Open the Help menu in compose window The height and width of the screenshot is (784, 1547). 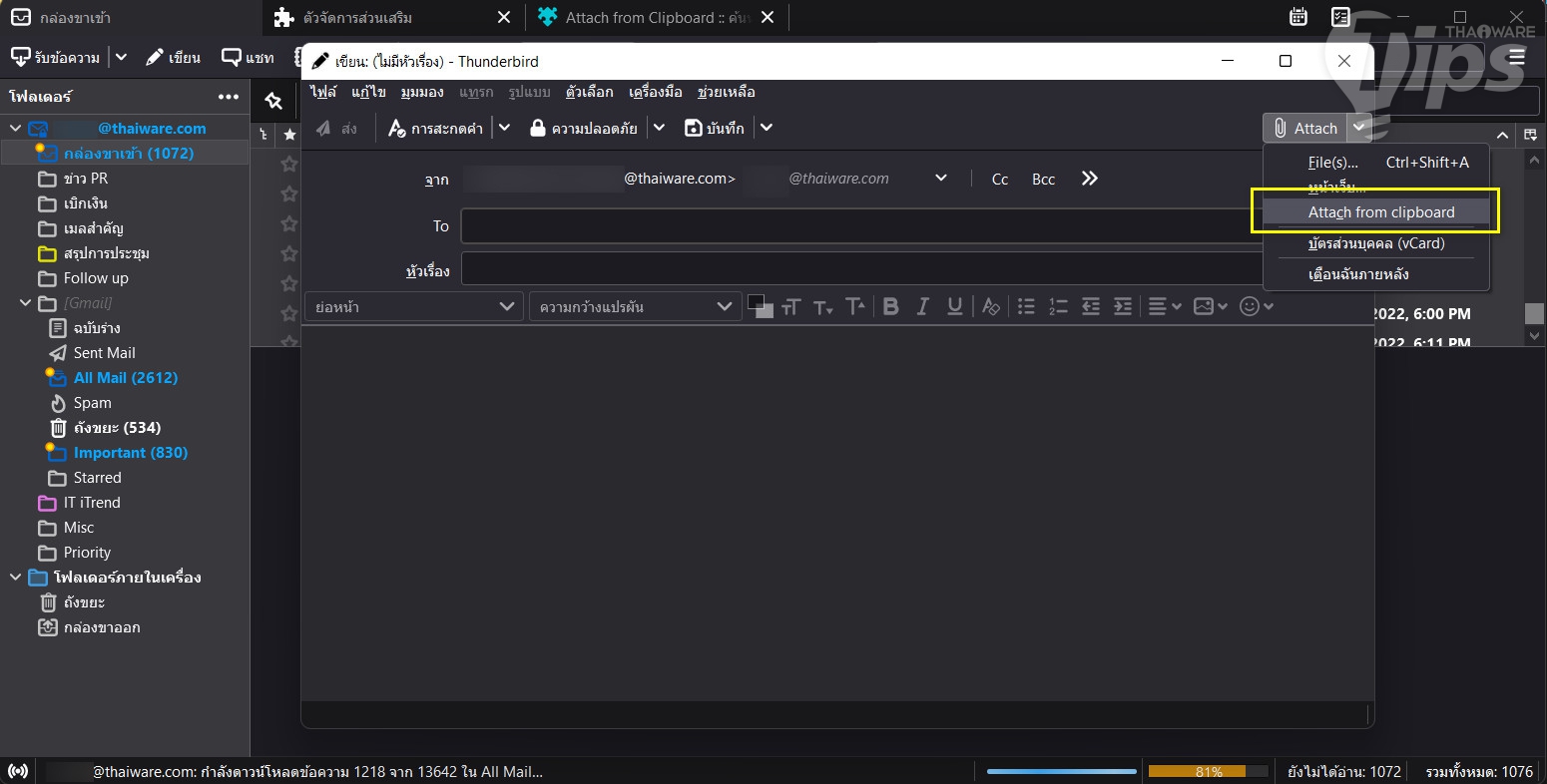coord(726,92)
